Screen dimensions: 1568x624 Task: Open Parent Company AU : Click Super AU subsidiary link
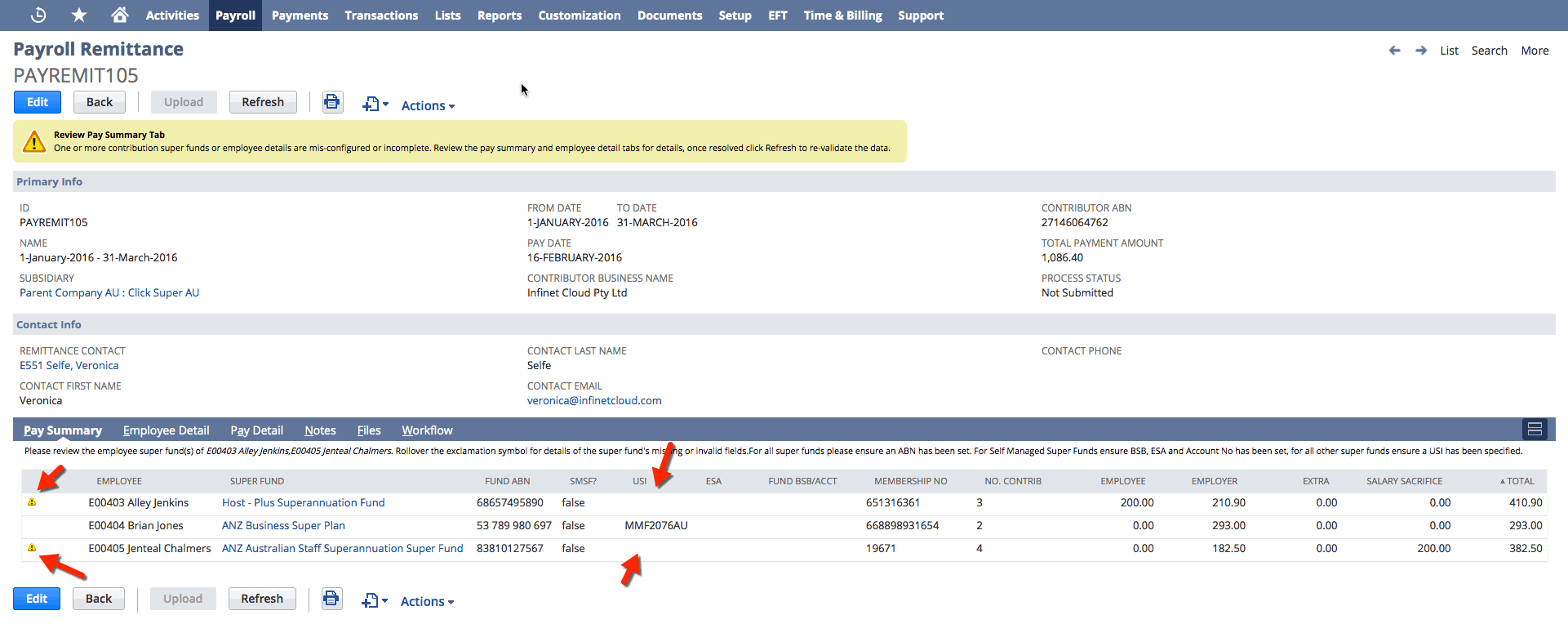pyautogui.click(x=109, y=292)
